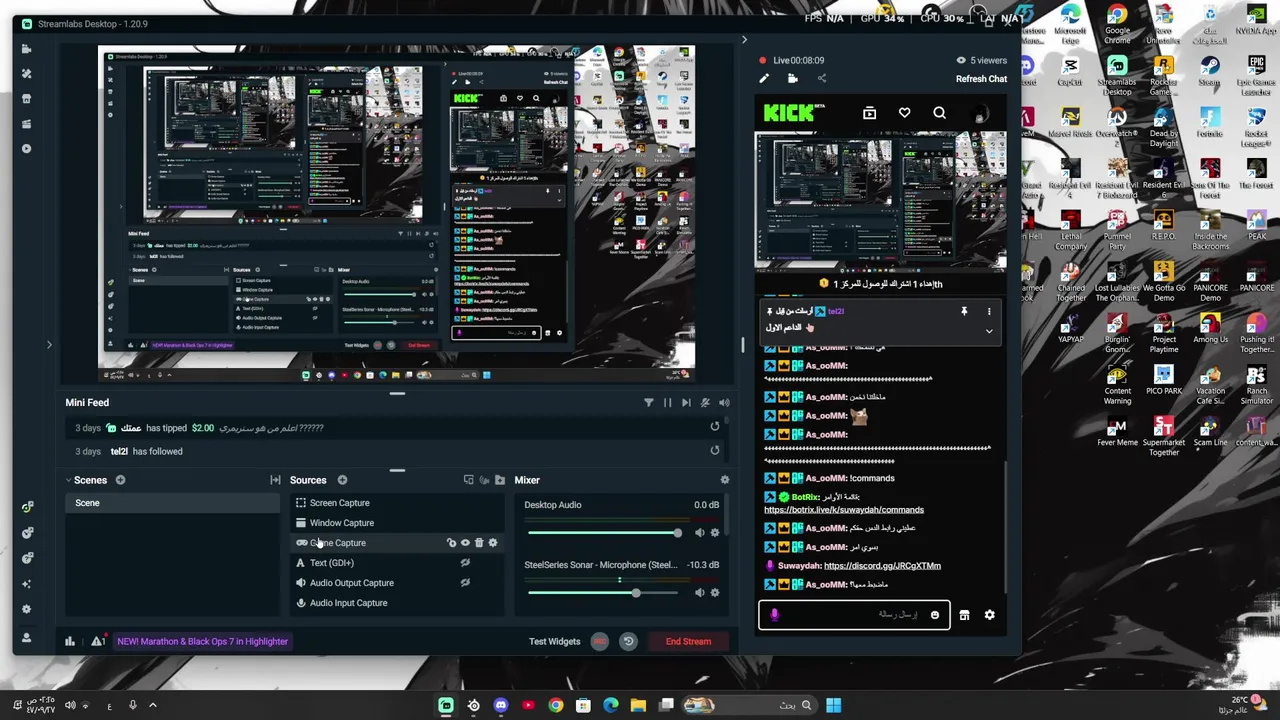Open Discord from the Windows taskbar

501,705
